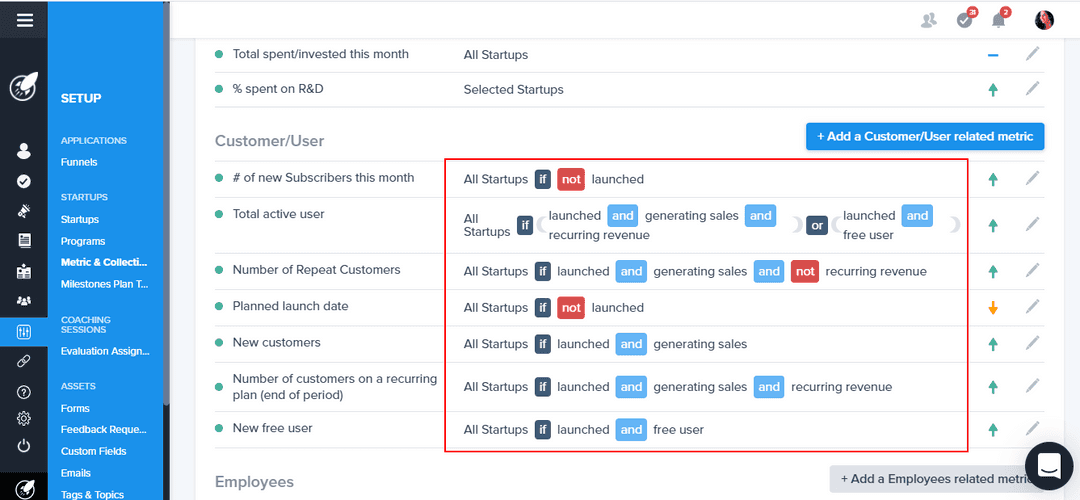Open the link icon in sidebar

click(x=24, y=361)
